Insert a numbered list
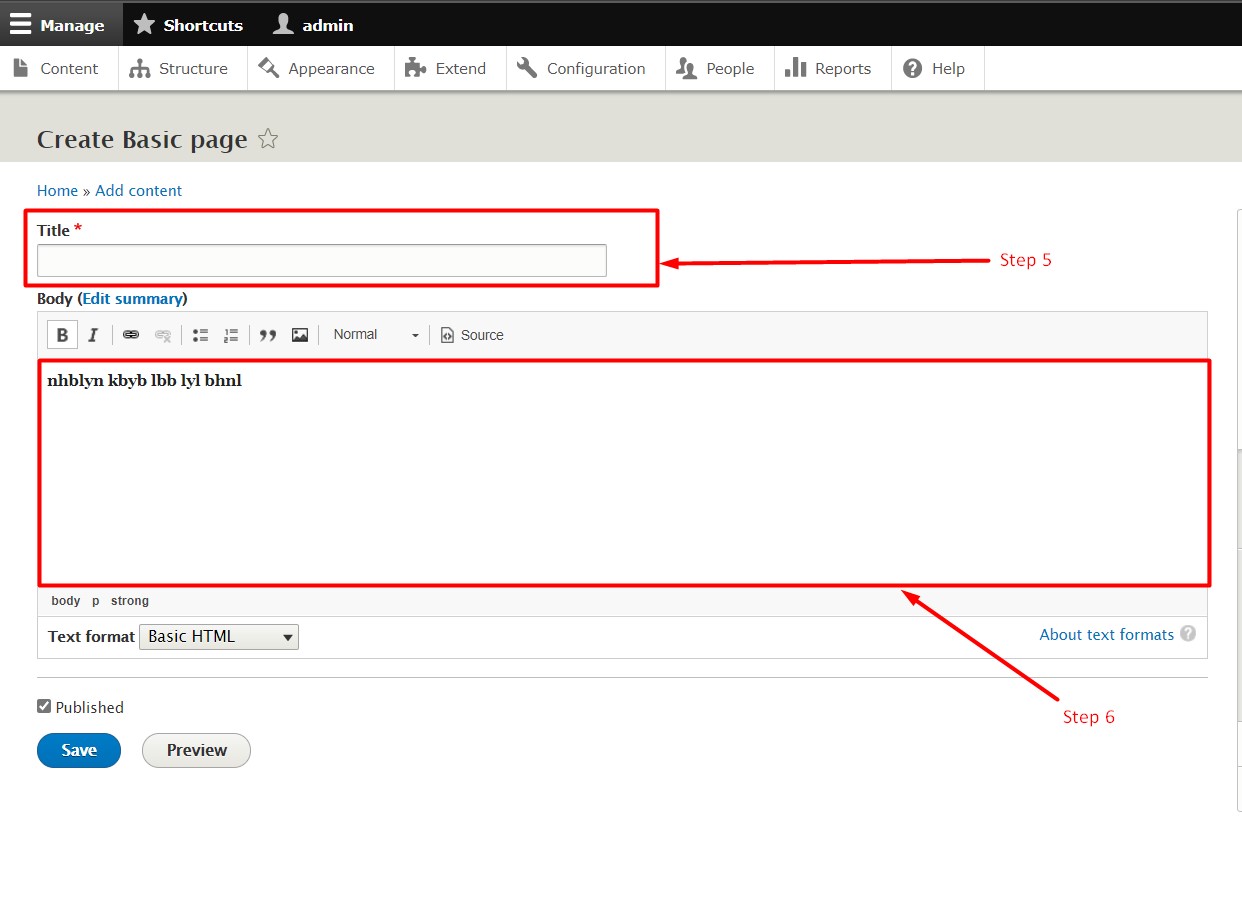1242x904 pixels. tap(231, 335)
